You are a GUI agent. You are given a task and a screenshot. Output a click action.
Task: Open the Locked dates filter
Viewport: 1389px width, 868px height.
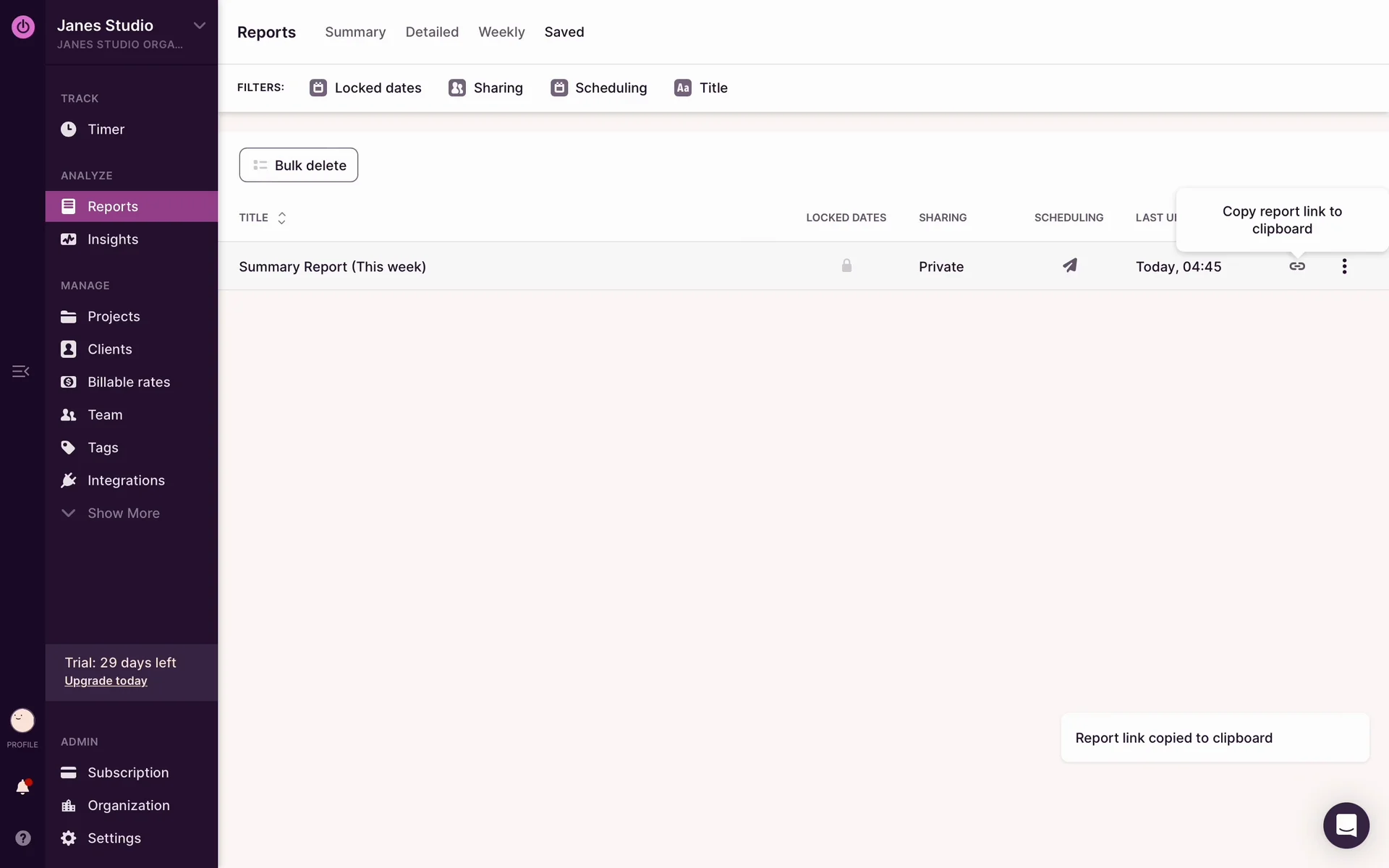[366, 88]
